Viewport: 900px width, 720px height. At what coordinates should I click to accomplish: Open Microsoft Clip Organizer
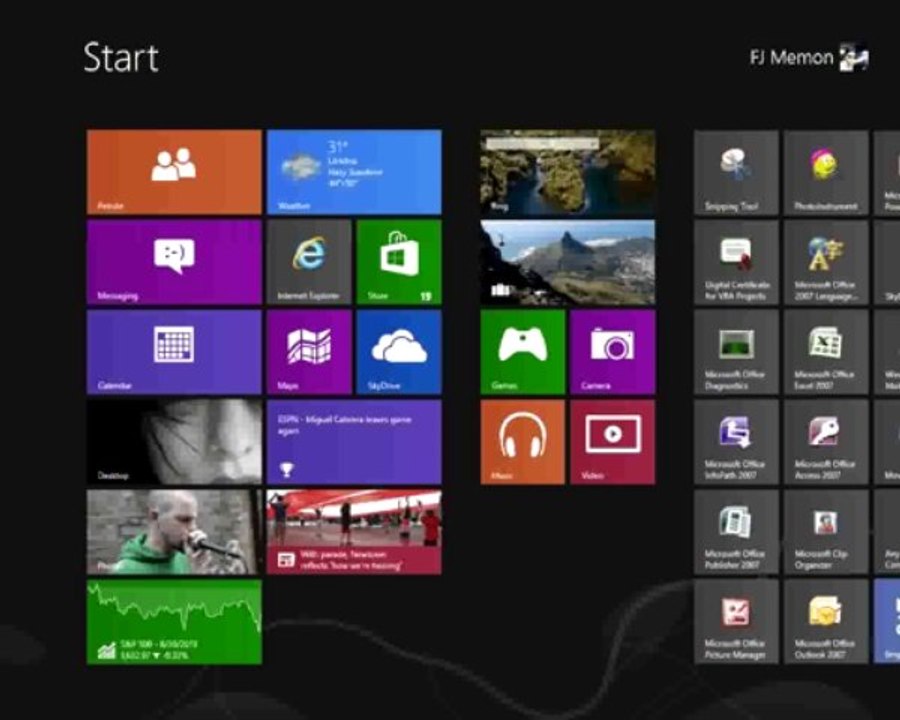click(826, 532)
